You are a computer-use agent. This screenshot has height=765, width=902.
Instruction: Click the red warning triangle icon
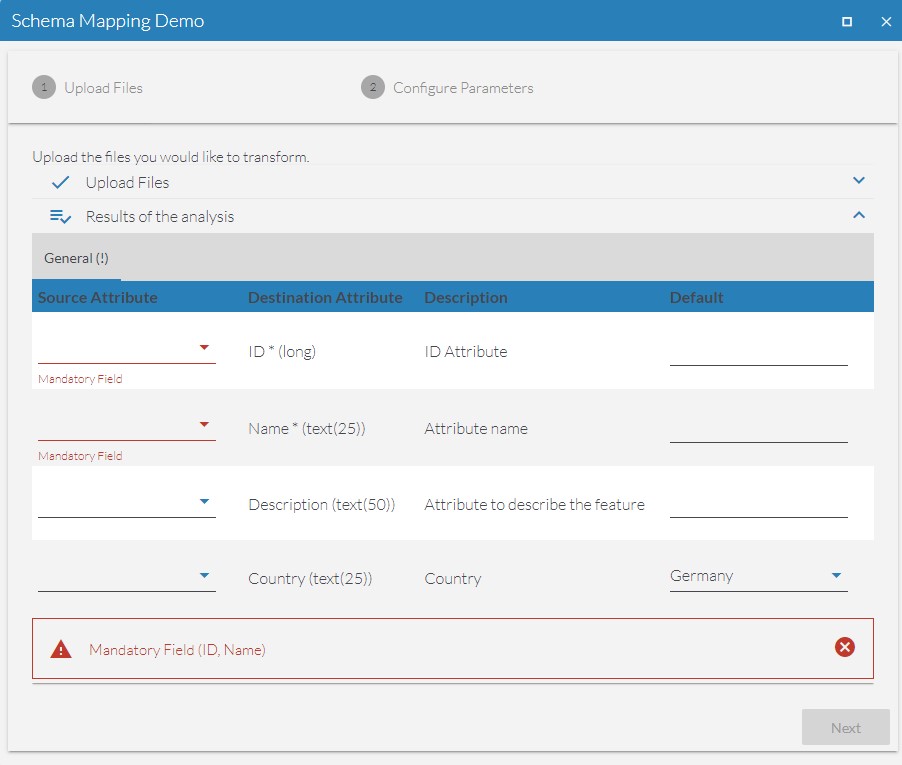coord(61,650)
